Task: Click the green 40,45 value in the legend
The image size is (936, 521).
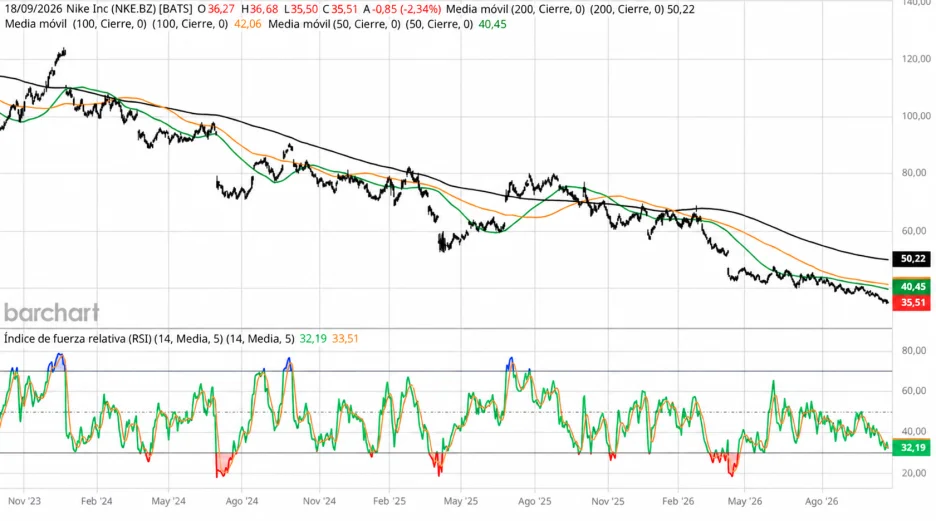Action: [x=492, y=24]
